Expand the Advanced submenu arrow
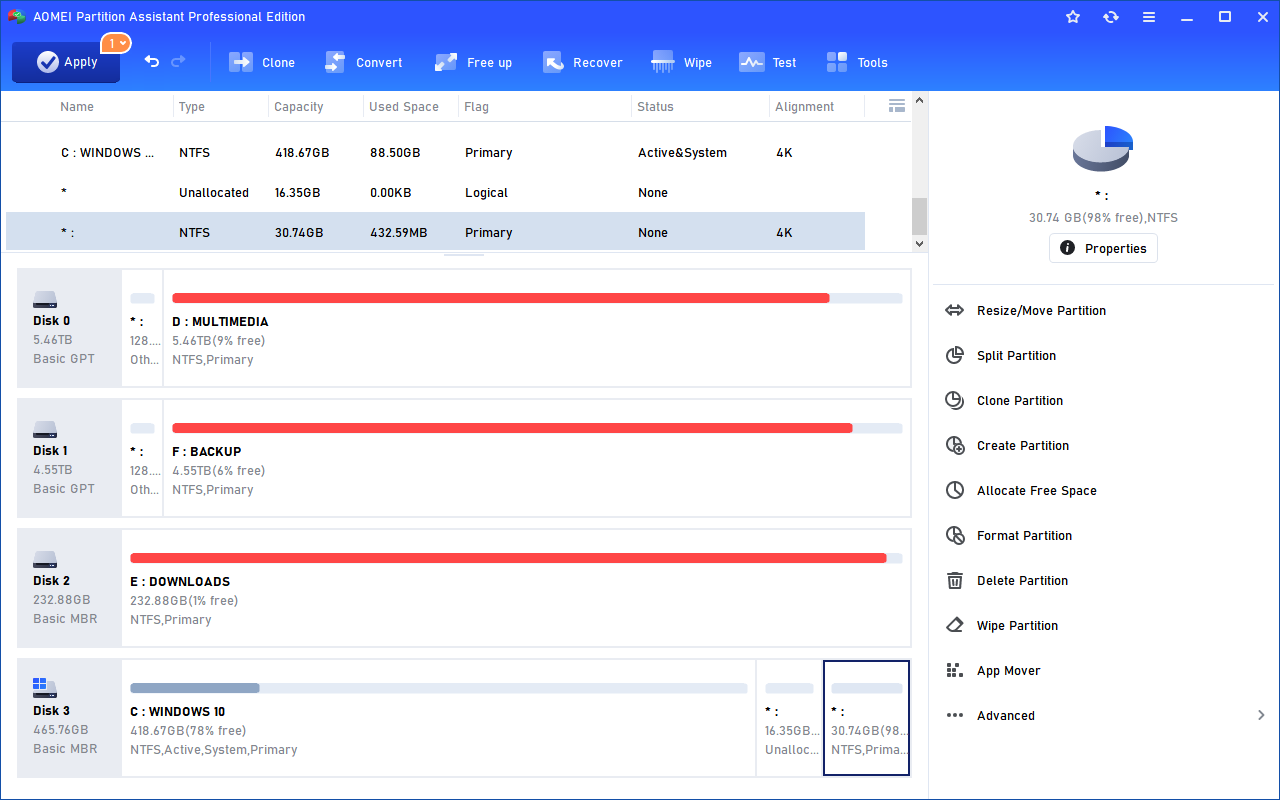Image resolution: width=1280 pixels, height=800 pixels. [1261, 716]
